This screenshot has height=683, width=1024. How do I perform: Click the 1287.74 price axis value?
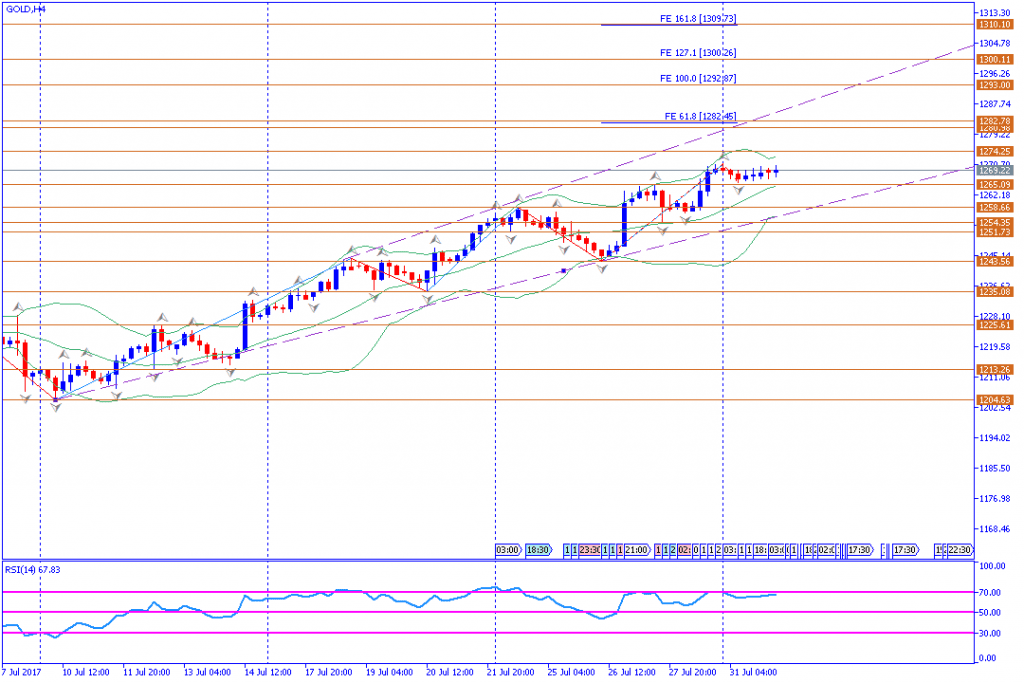(995, 104)
